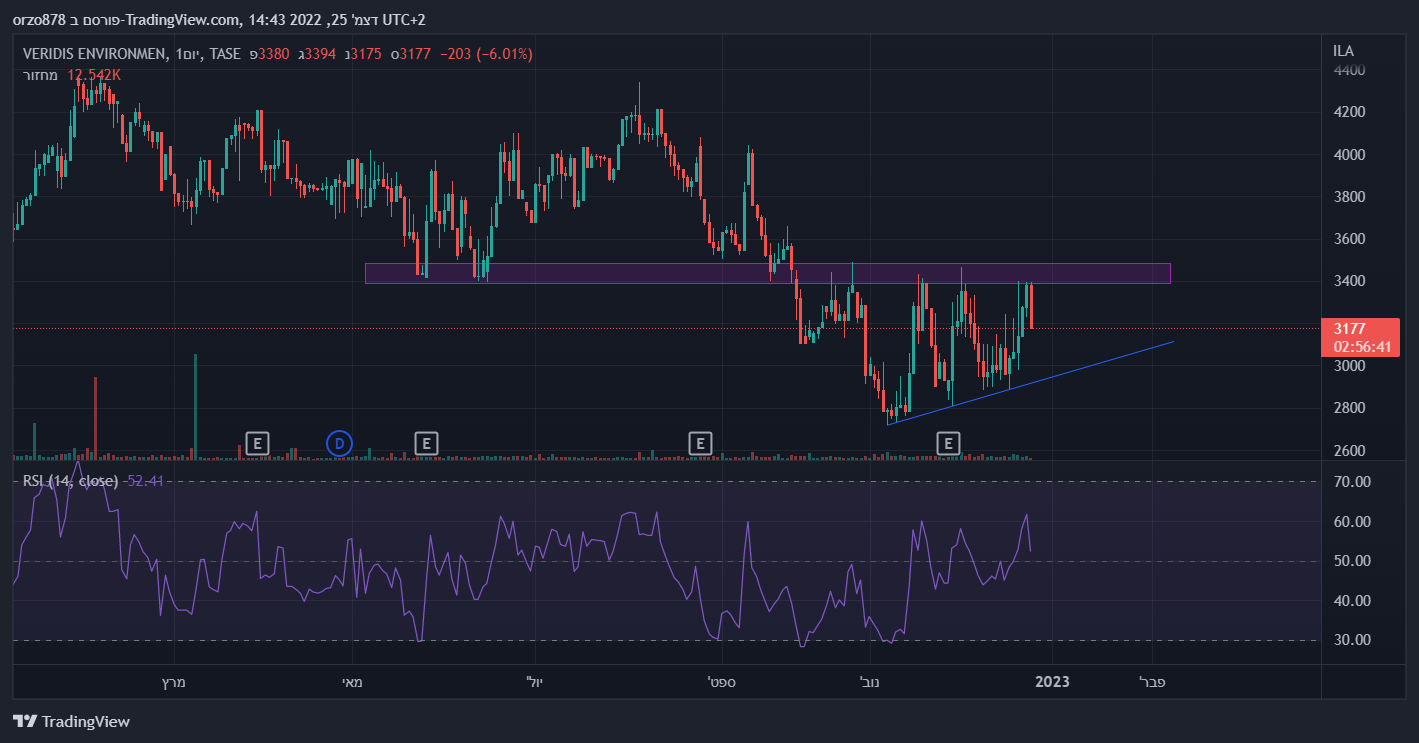
Task: Click the מאי time axis label
Action: pos(351,682)
